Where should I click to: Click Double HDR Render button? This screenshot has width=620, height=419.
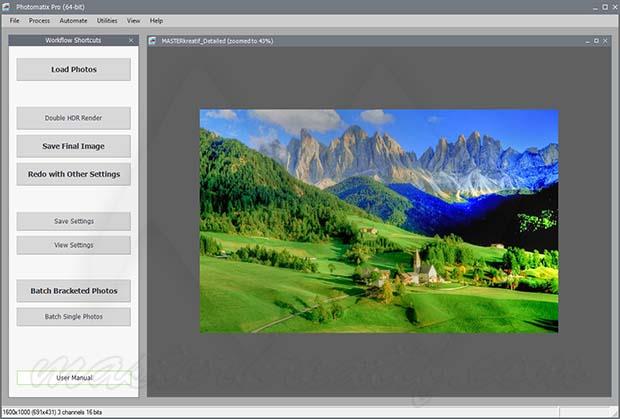coord(74,118)
